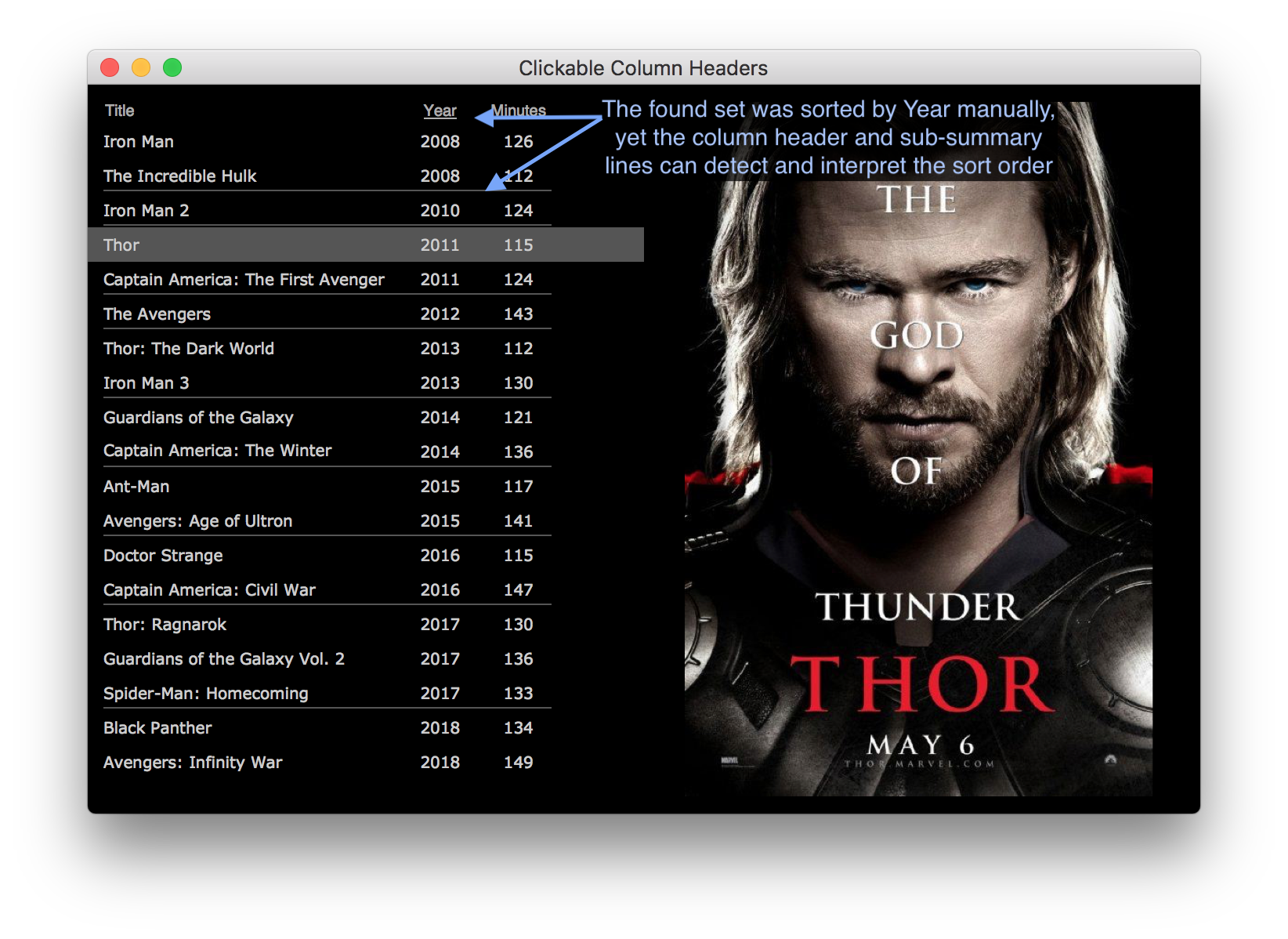This screenshot has height=939, width=1288.
Task: Click the green zoom window button
Action: 172,68
